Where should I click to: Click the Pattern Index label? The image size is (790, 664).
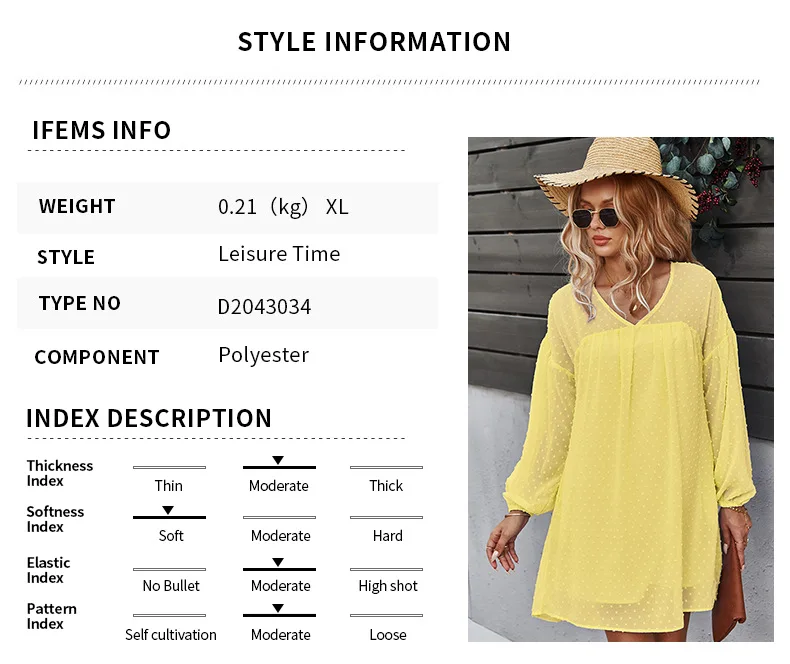51,616
